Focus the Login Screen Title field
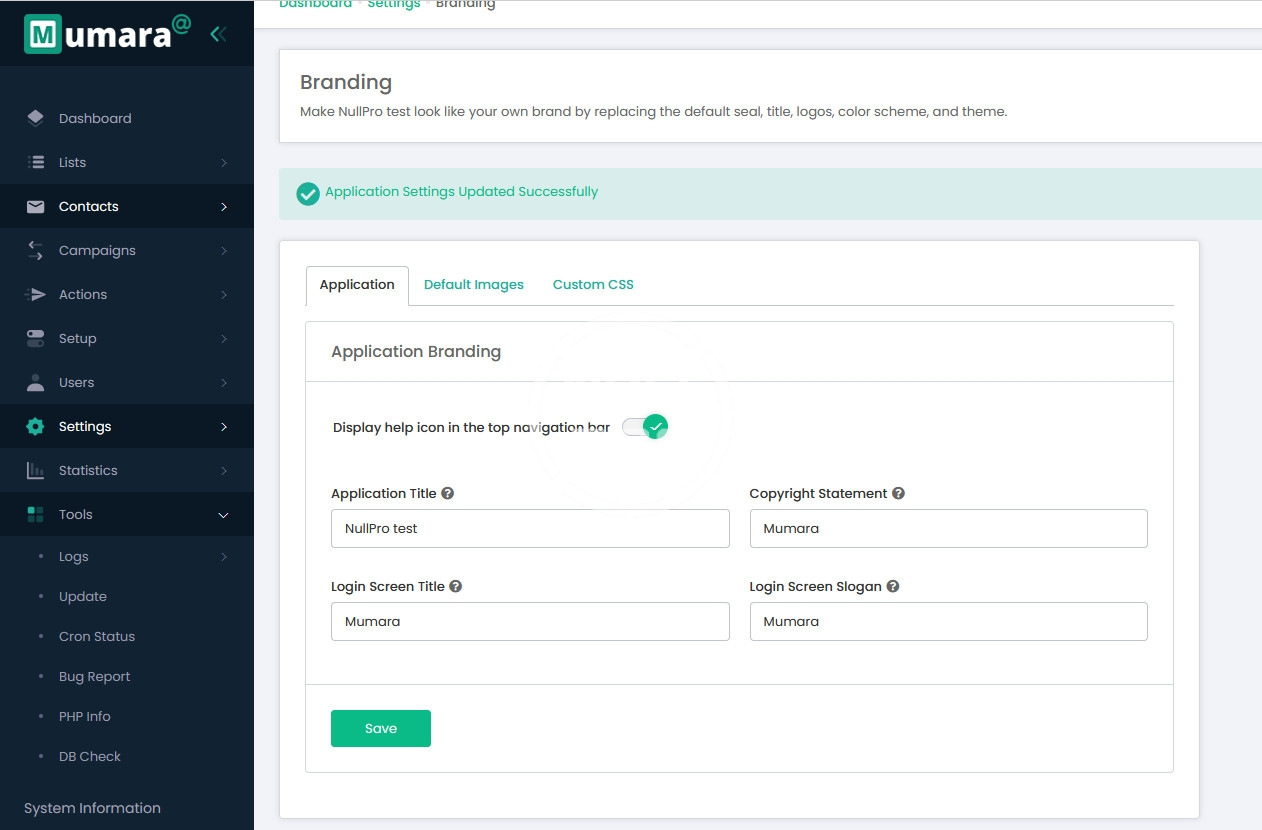This screenshot has width=1262, height=830. pos(530,621)
